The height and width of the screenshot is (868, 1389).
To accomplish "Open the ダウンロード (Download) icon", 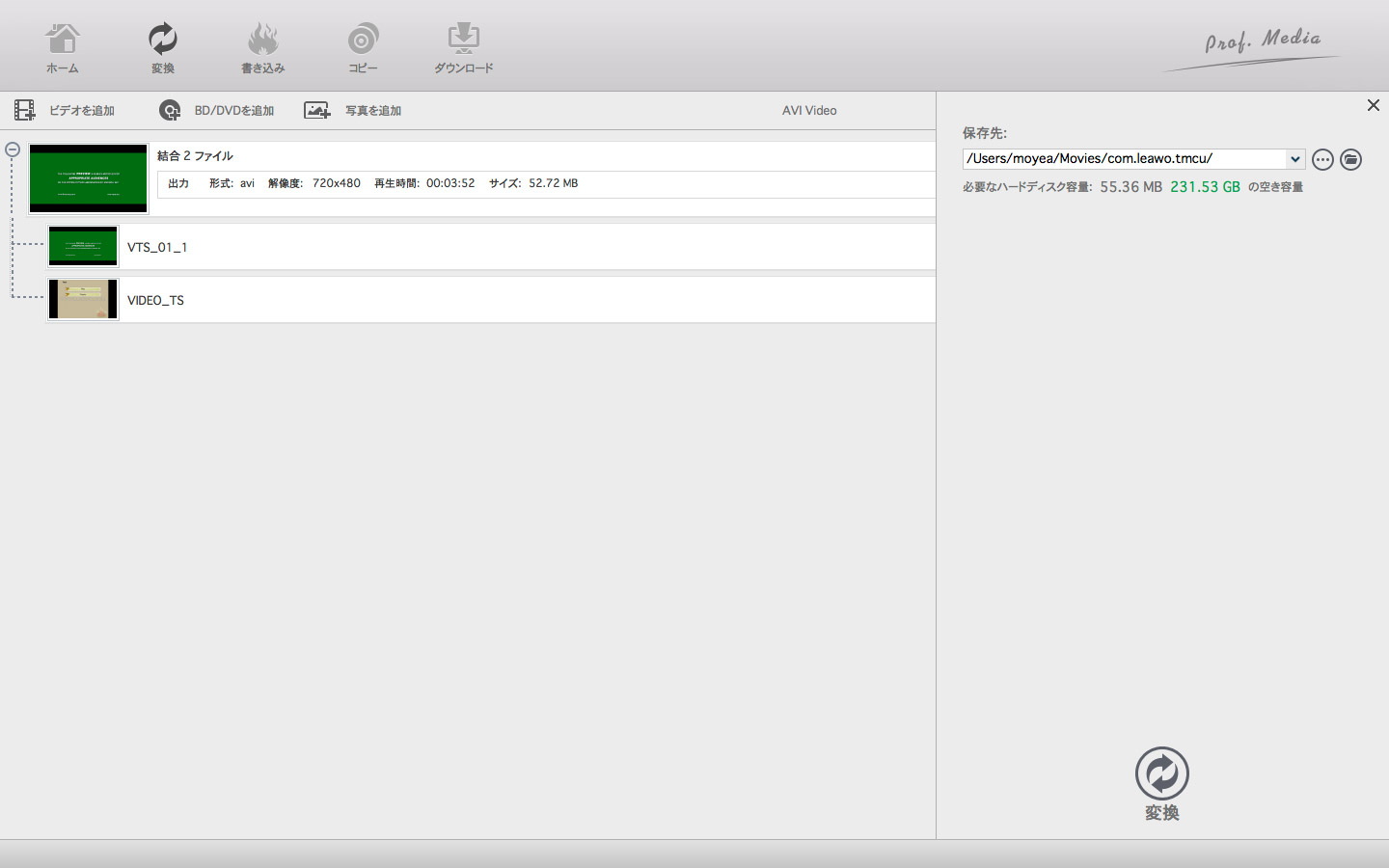I will pyautogui.click(x=463, y=47).
